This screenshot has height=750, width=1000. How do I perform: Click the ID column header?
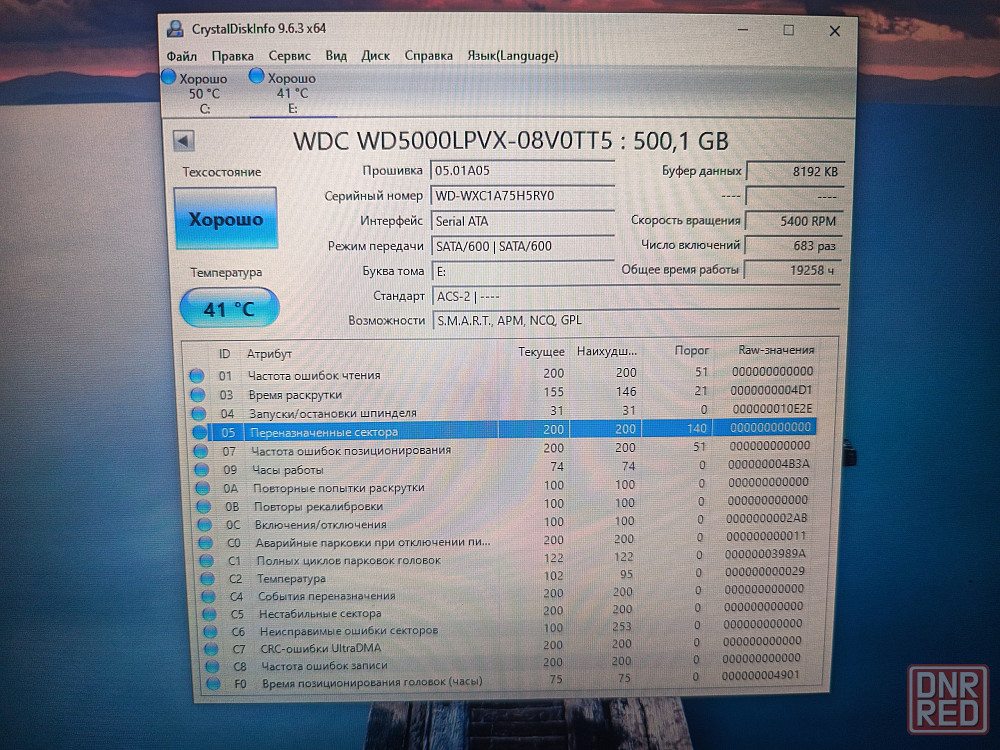224,353
